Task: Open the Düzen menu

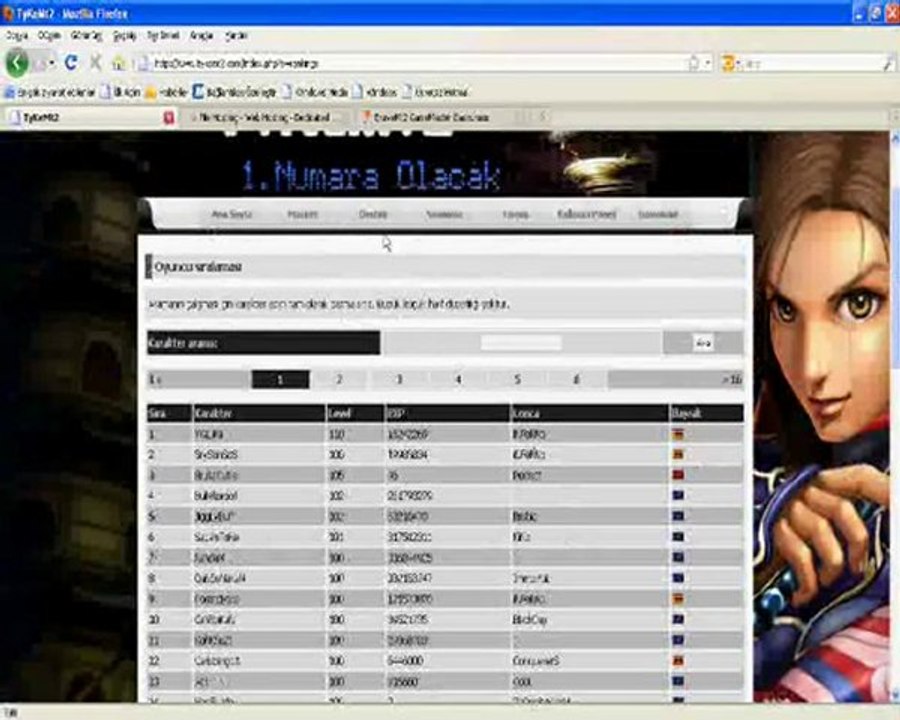Action: click(x=49, y=36)
